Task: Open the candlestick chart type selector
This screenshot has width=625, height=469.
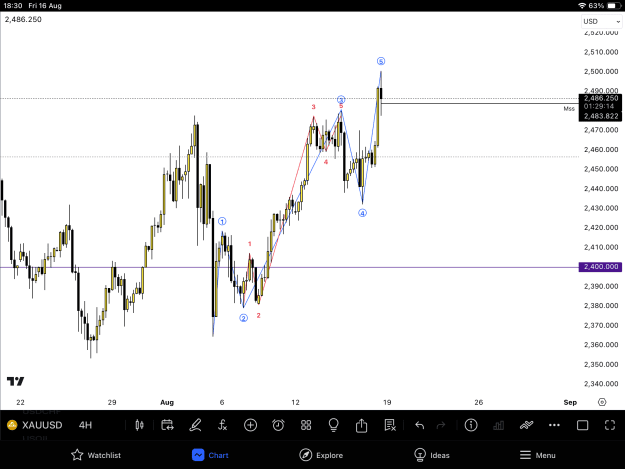Action: (x=139, y=425)
